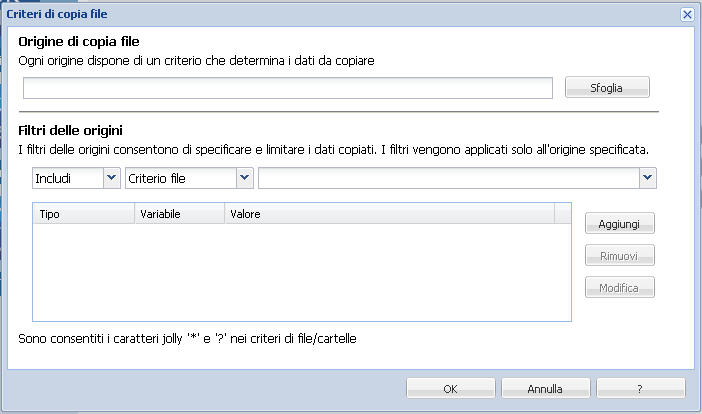
Task: Expand the Criterio file dropdown arrow
Action: pyautogui.click(x=244, y=177)
